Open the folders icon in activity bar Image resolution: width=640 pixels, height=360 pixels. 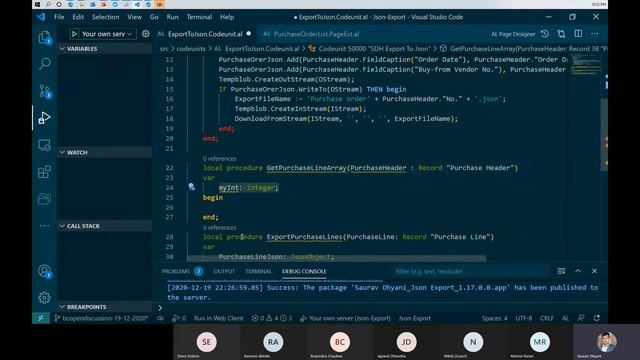pos(44,199)
